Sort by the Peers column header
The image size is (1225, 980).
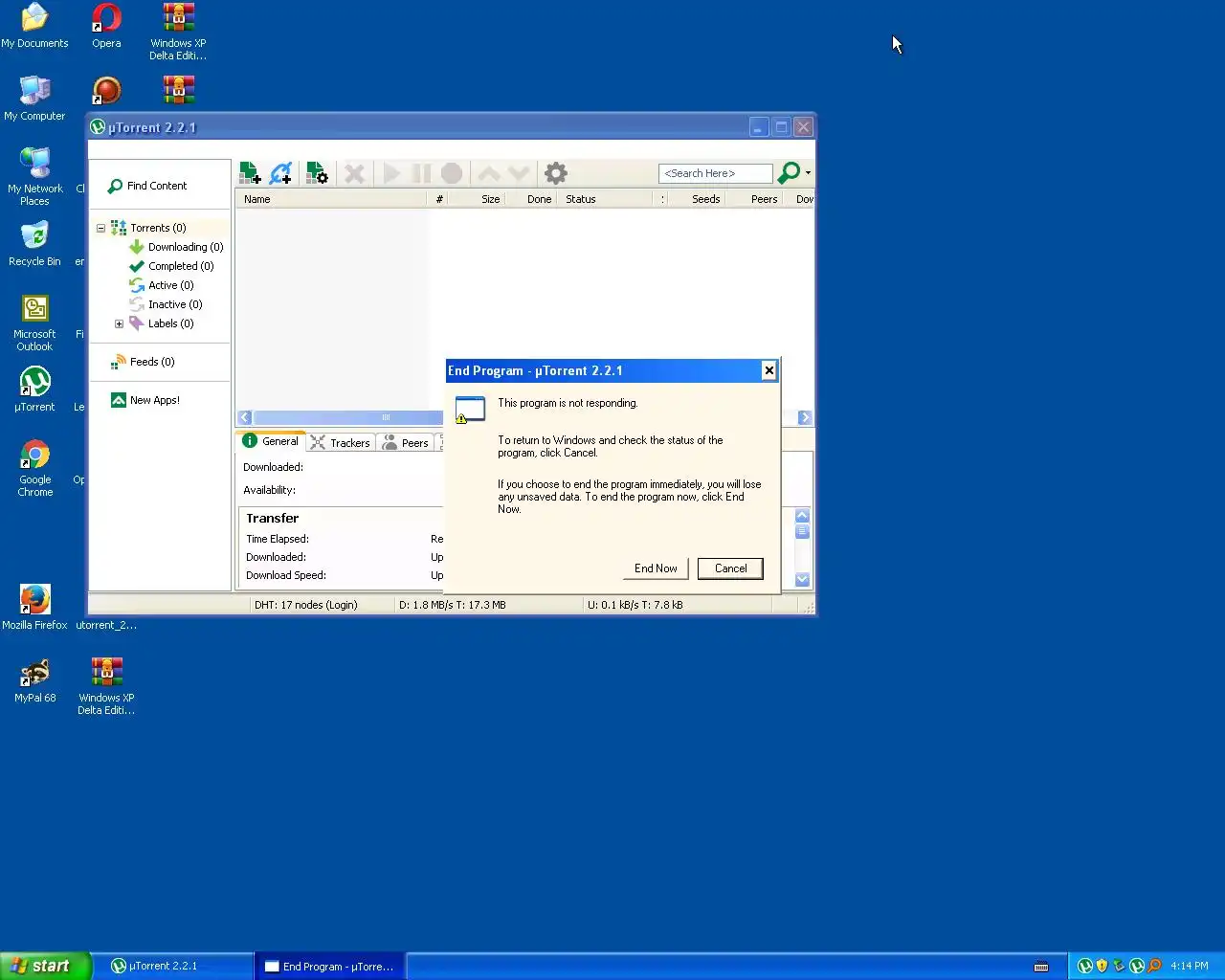(x=755, y=199)
